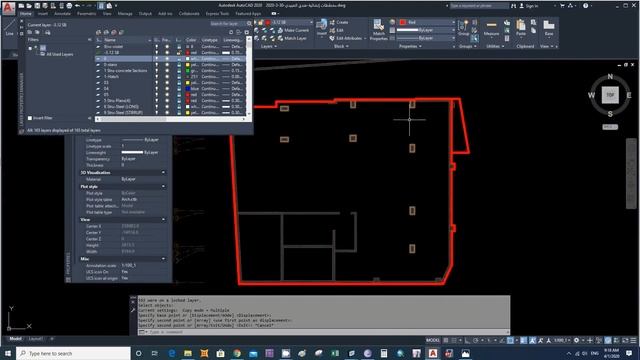This screenshot has height=360, width=640.
Task: Click the N compass direction on ViewCube
Action: click(x=610, y=76)
